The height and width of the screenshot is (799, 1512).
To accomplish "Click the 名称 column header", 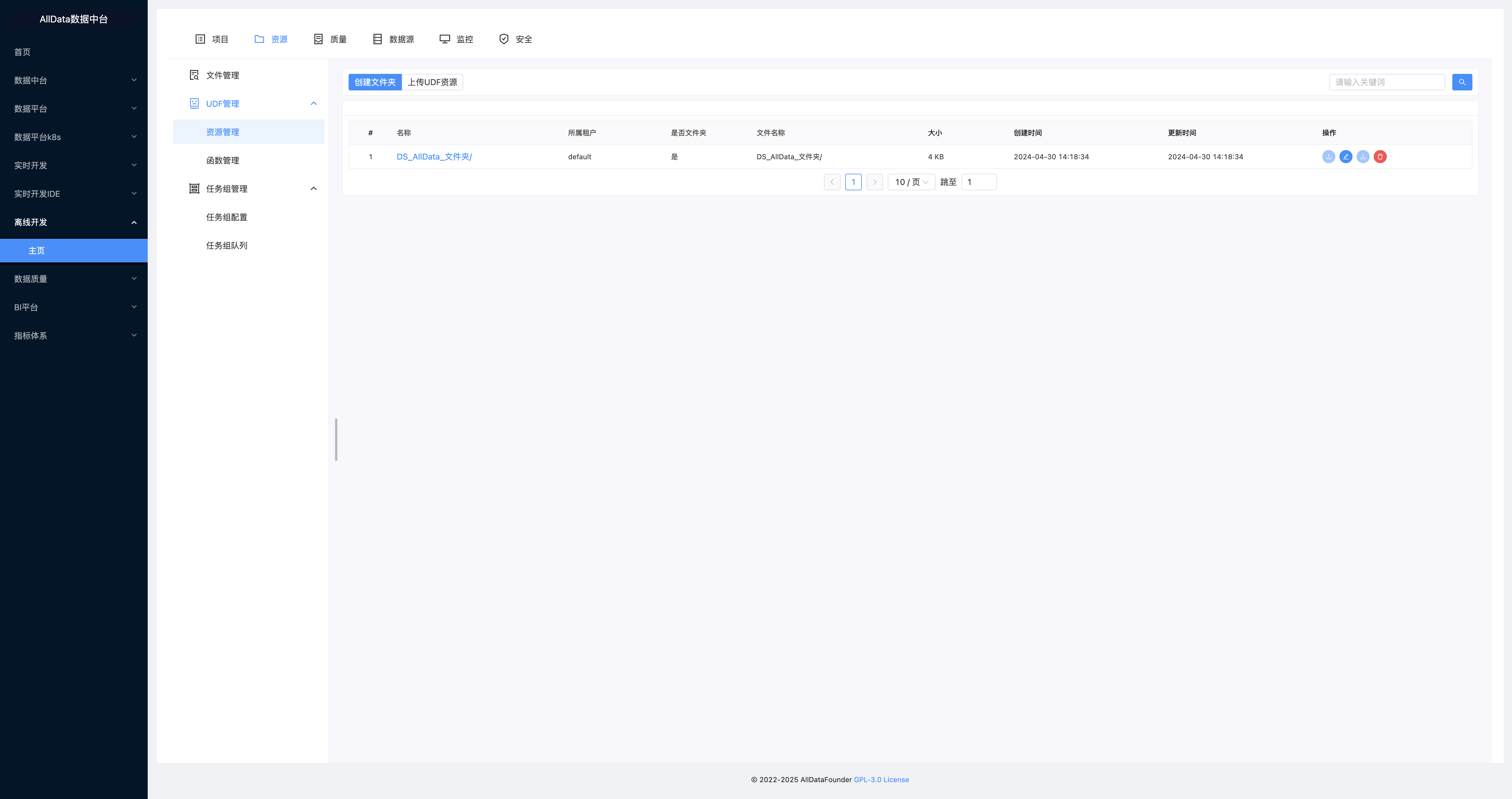I will click(404, 133).
